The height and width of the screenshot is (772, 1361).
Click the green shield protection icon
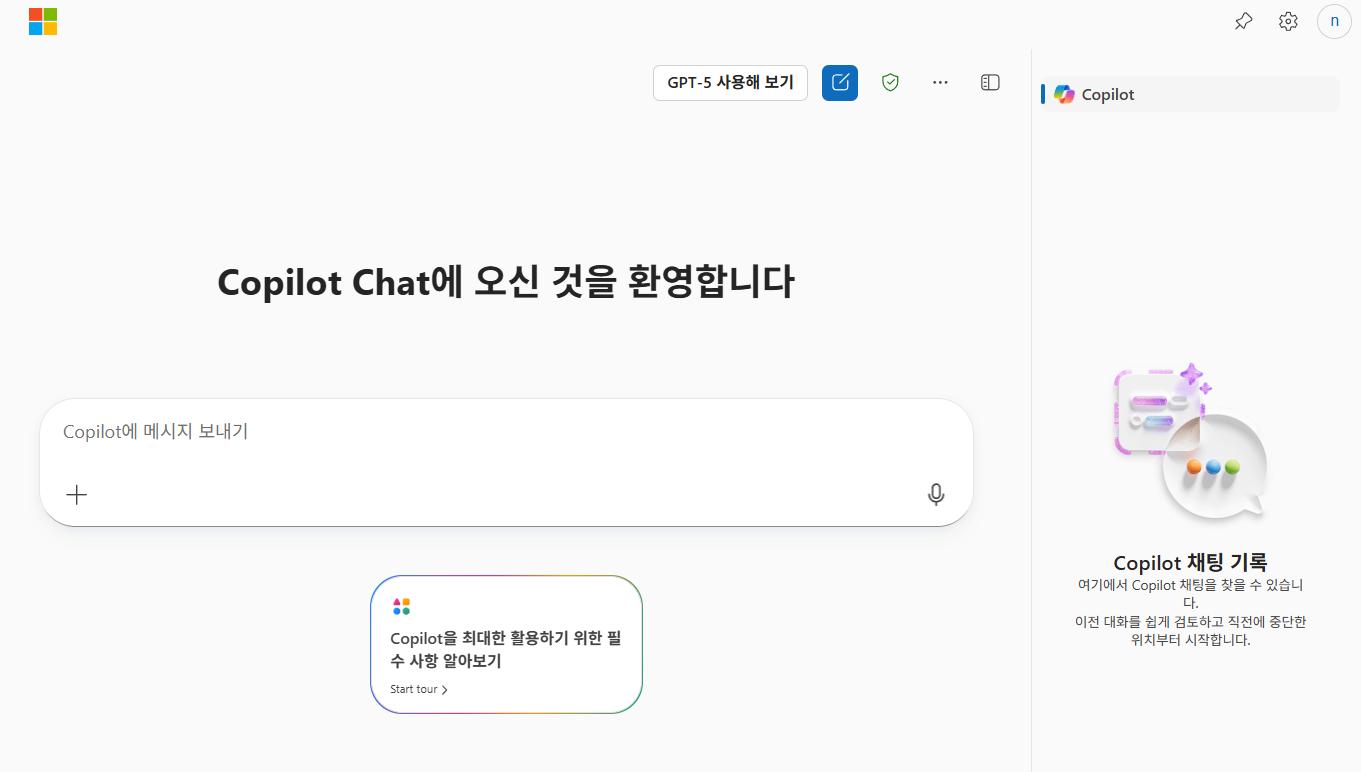tap(890, 83)
